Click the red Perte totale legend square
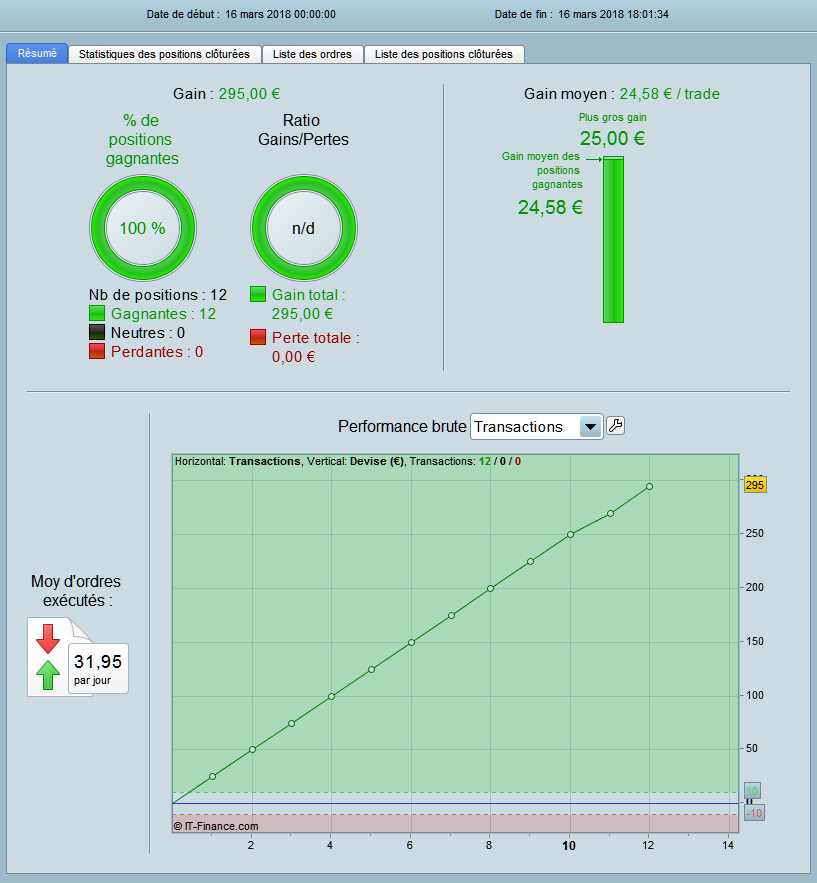 point(258,337)
